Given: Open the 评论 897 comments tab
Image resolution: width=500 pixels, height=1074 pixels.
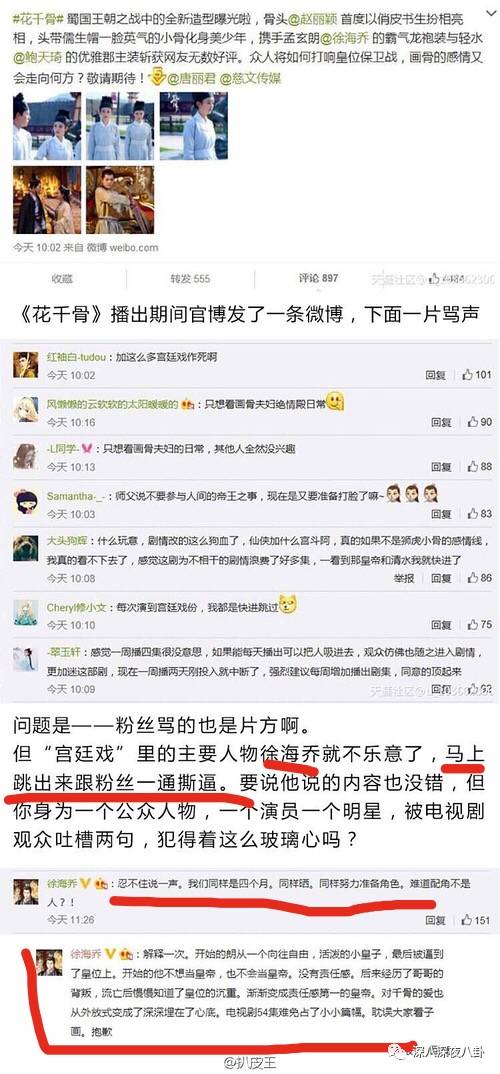Looking at the screenshot, I should [318, 278].
